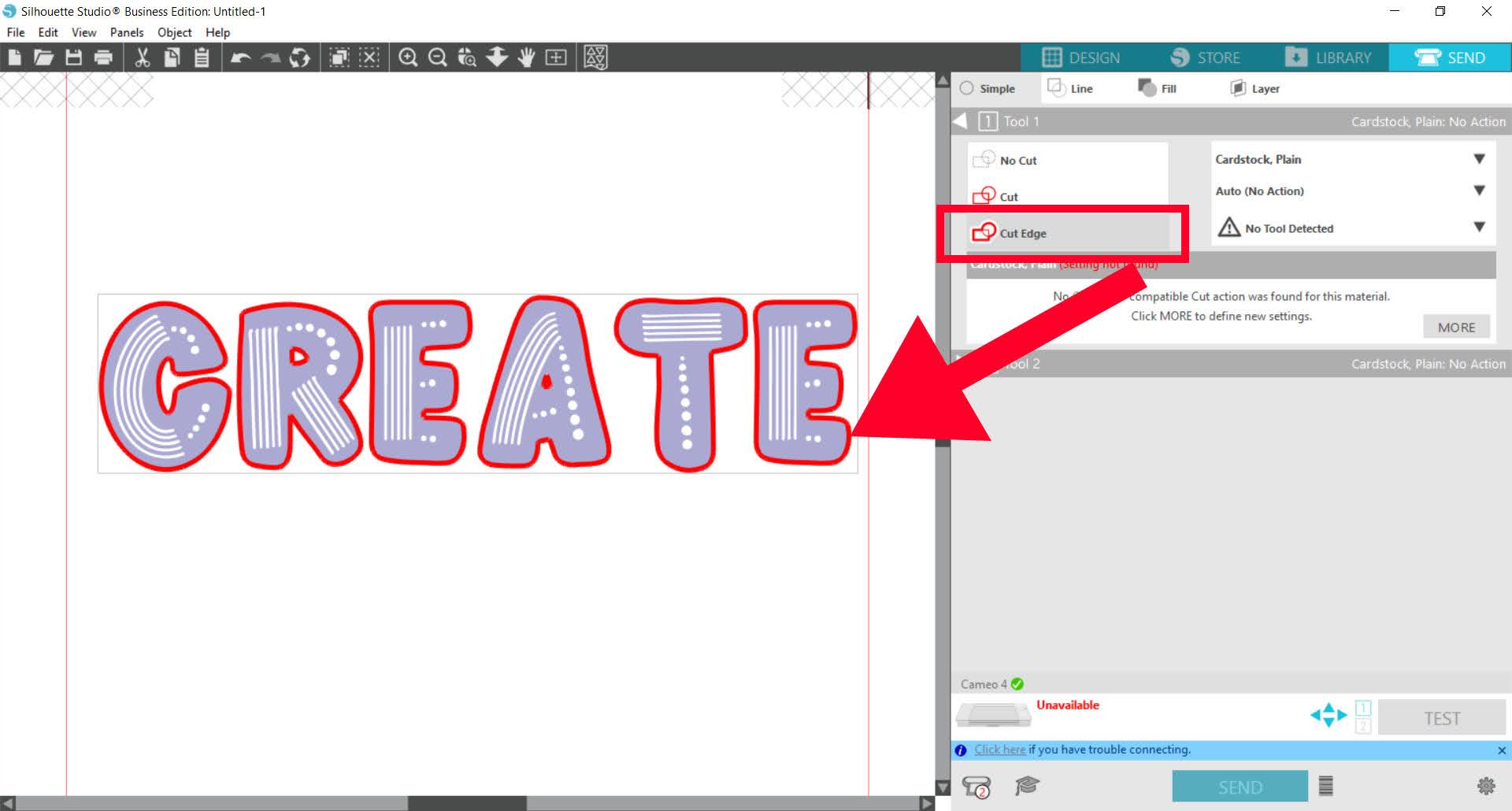Click the Copy icon in the toolbar

click(172, 57)
